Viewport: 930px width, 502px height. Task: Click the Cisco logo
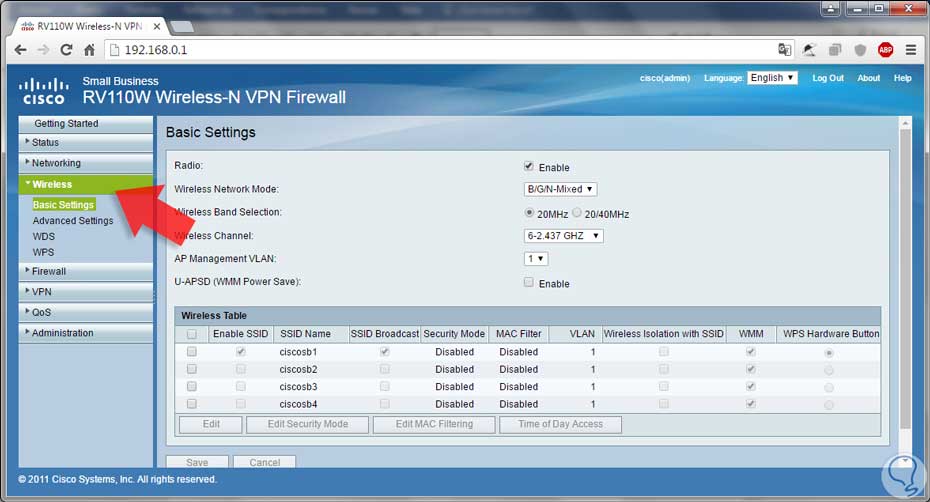coord(43,91)
